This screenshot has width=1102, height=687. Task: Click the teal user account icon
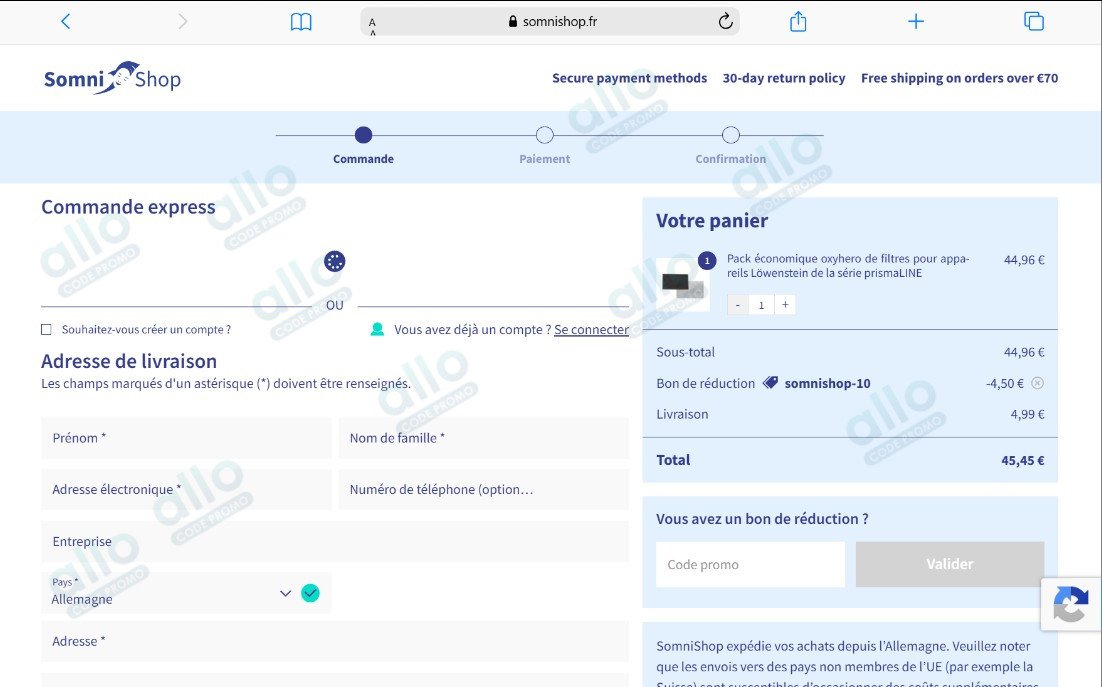pos(377,329)
